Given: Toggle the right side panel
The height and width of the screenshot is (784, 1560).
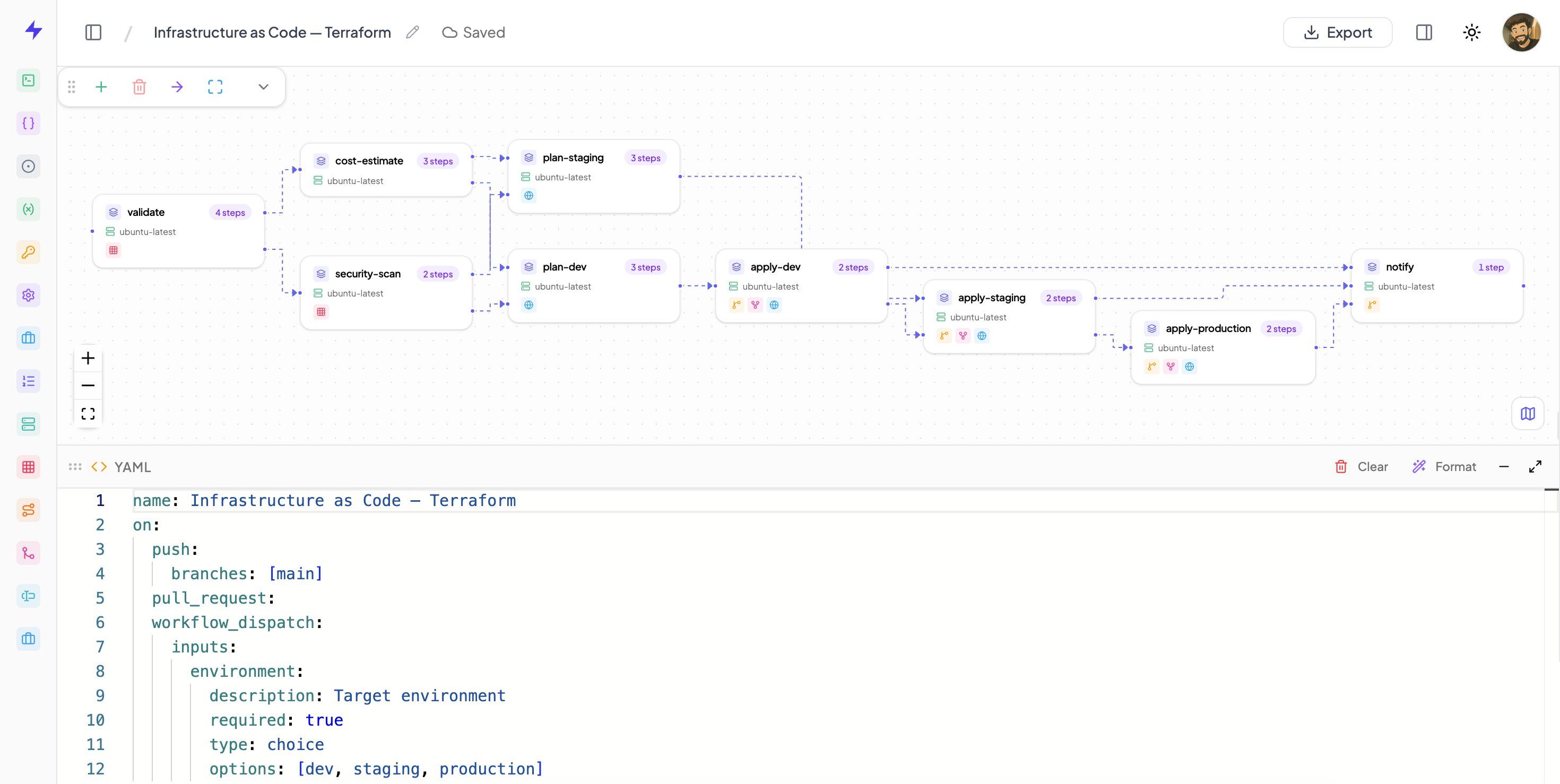Looking at the screenshot, I should point(1424,33).
